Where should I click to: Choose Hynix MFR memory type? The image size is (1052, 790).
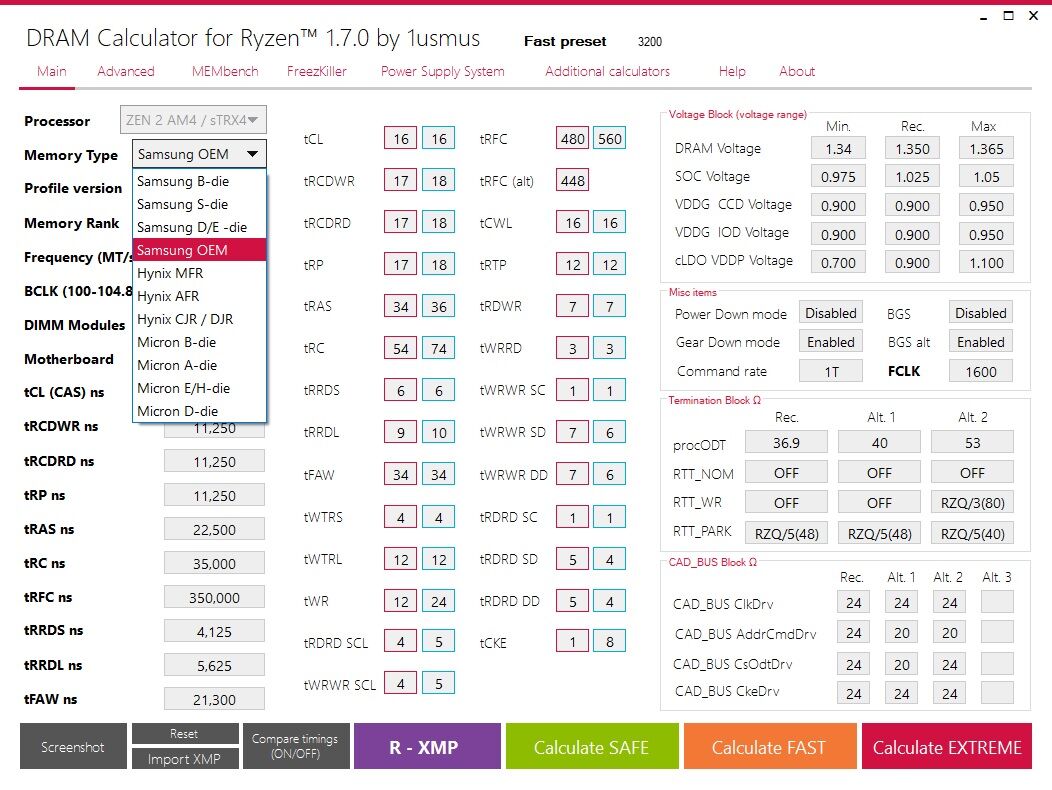(199, 273)
